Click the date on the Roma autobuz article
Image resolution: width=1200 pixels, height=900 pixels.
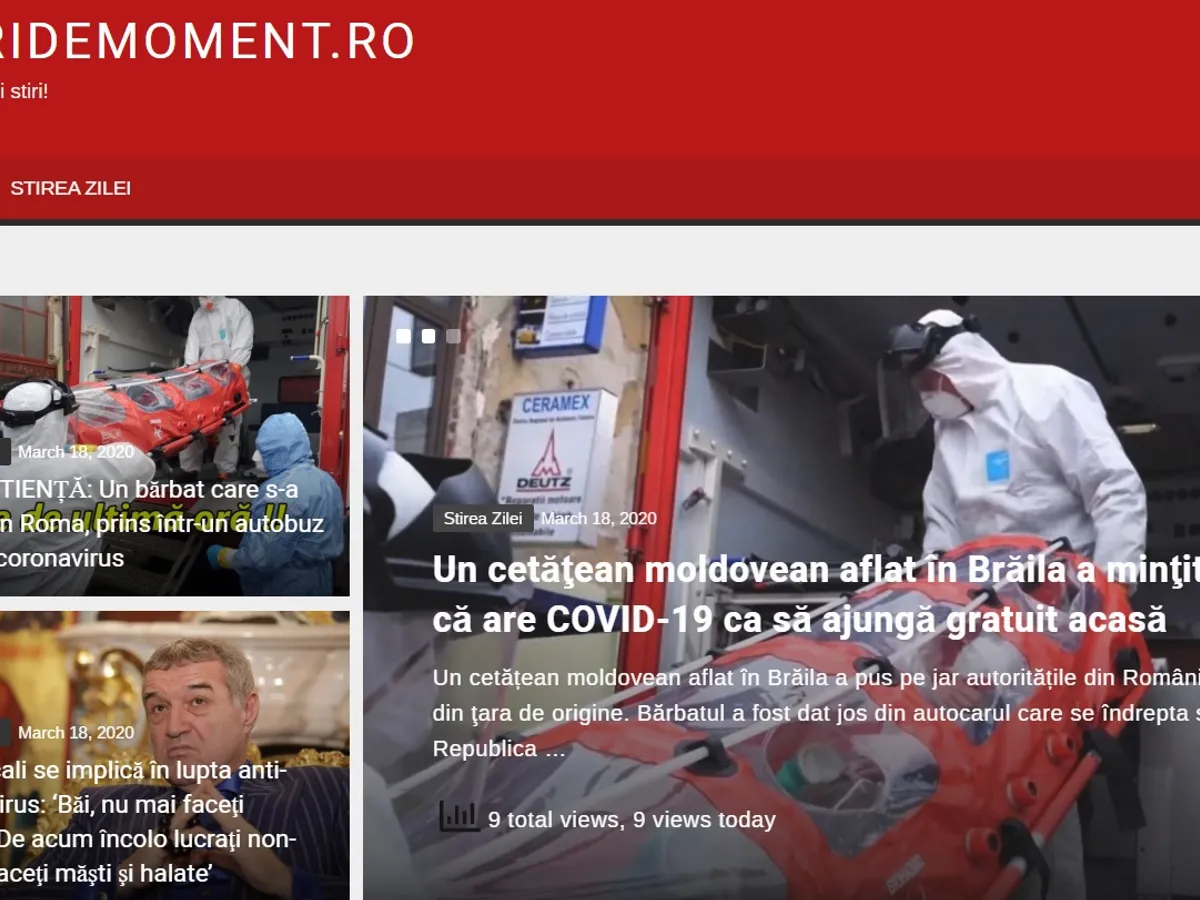[x=76, y=452]
